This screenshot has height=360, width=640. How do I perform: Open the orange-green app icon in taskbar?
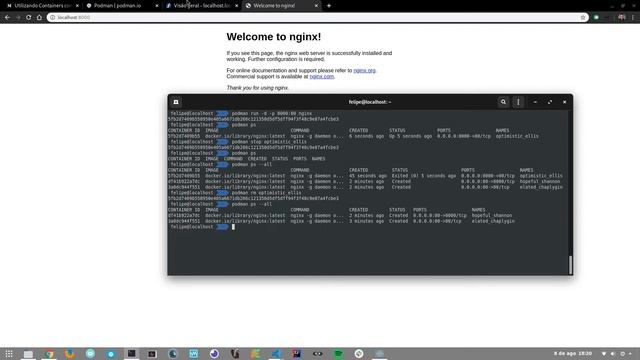(256, 354)
